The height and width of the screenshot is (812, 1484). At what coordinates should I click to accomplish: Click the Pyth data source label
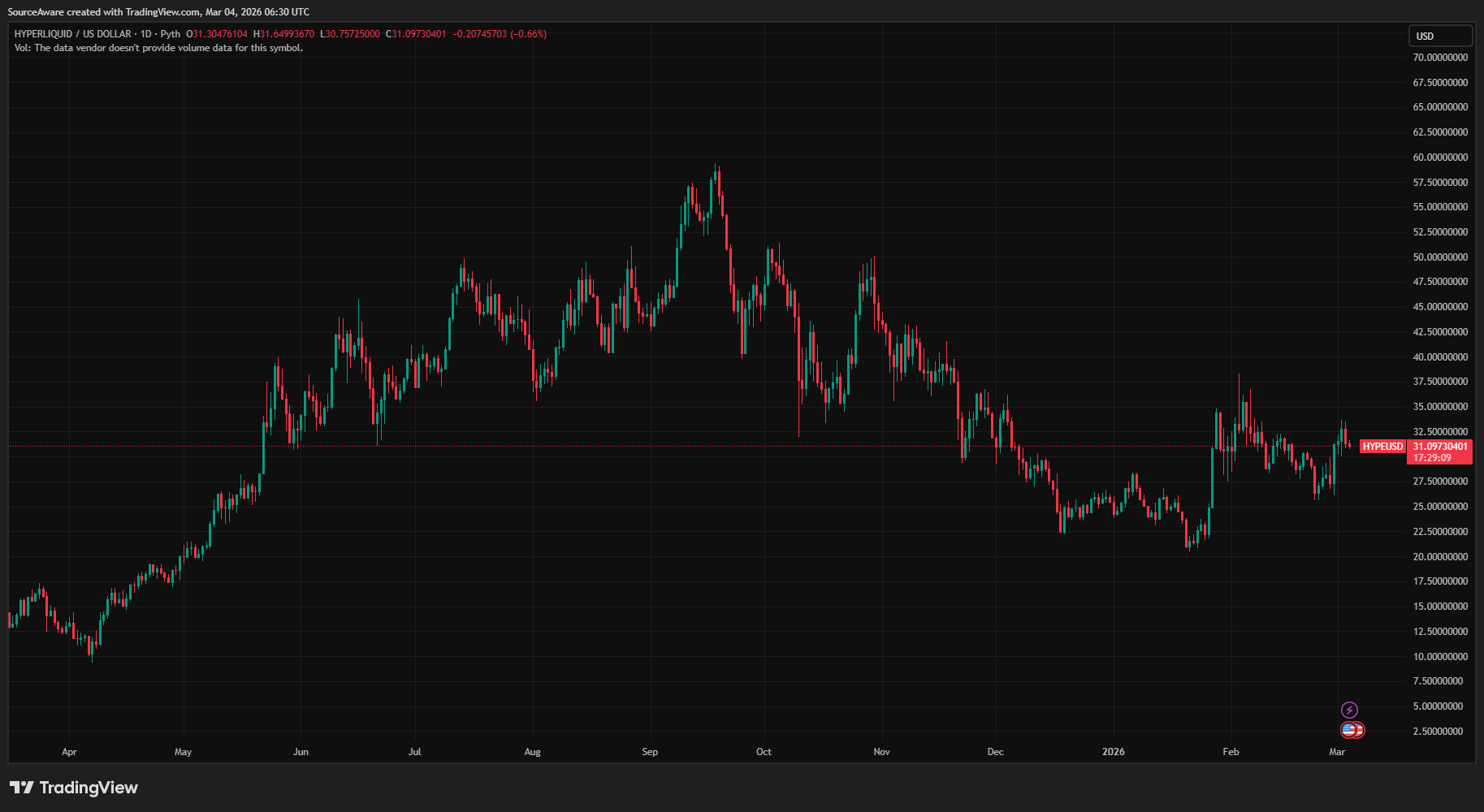tap(171, 34)
